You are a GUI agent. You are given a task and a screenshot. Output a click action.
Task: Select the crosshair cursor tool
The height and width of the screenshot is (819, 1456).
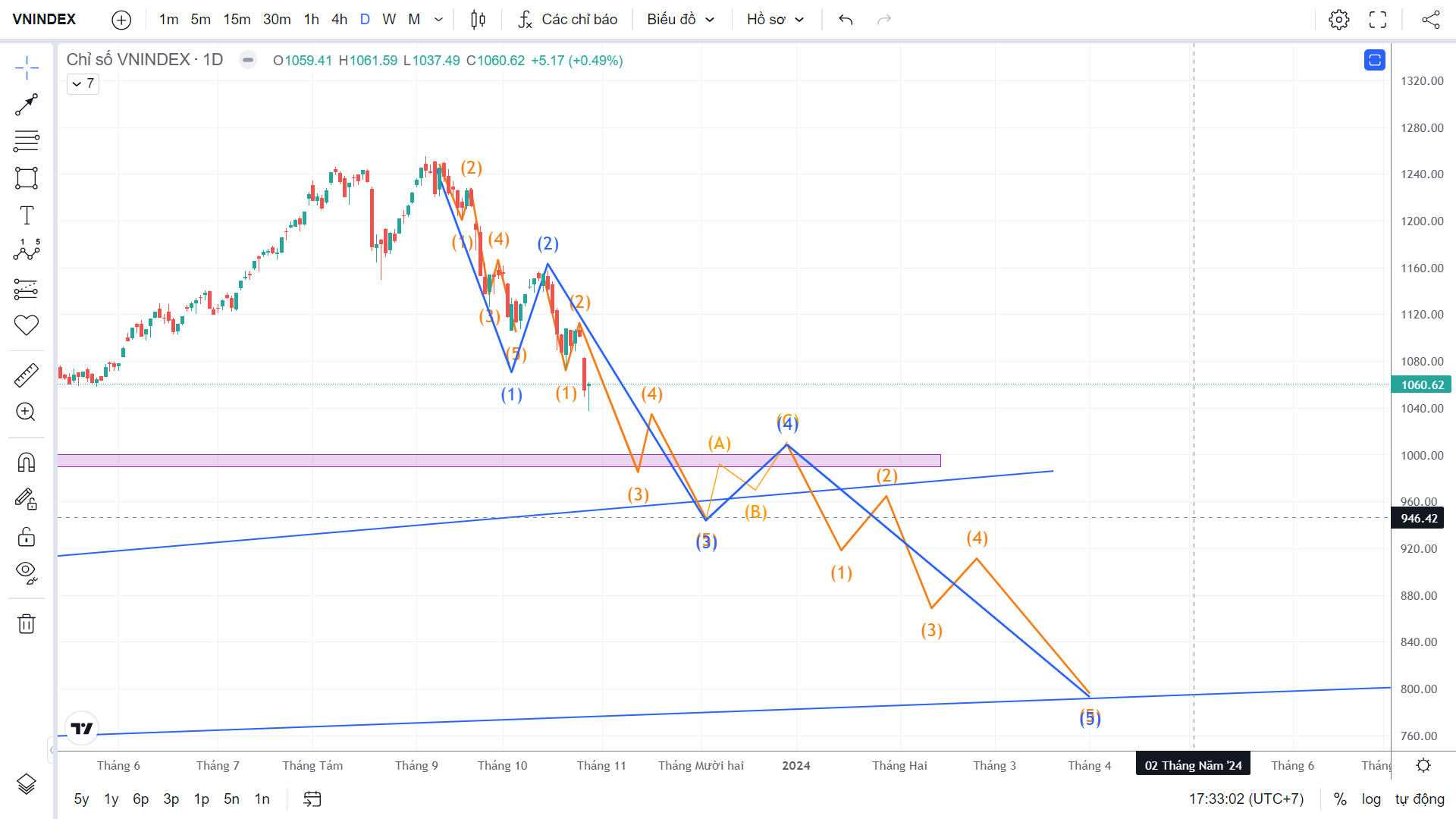point(27,67)
